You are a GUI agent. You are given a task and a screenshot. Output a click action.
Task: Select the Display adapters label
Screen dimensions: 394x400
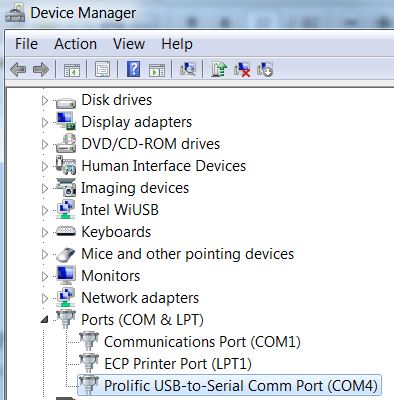tap(137, 122)
